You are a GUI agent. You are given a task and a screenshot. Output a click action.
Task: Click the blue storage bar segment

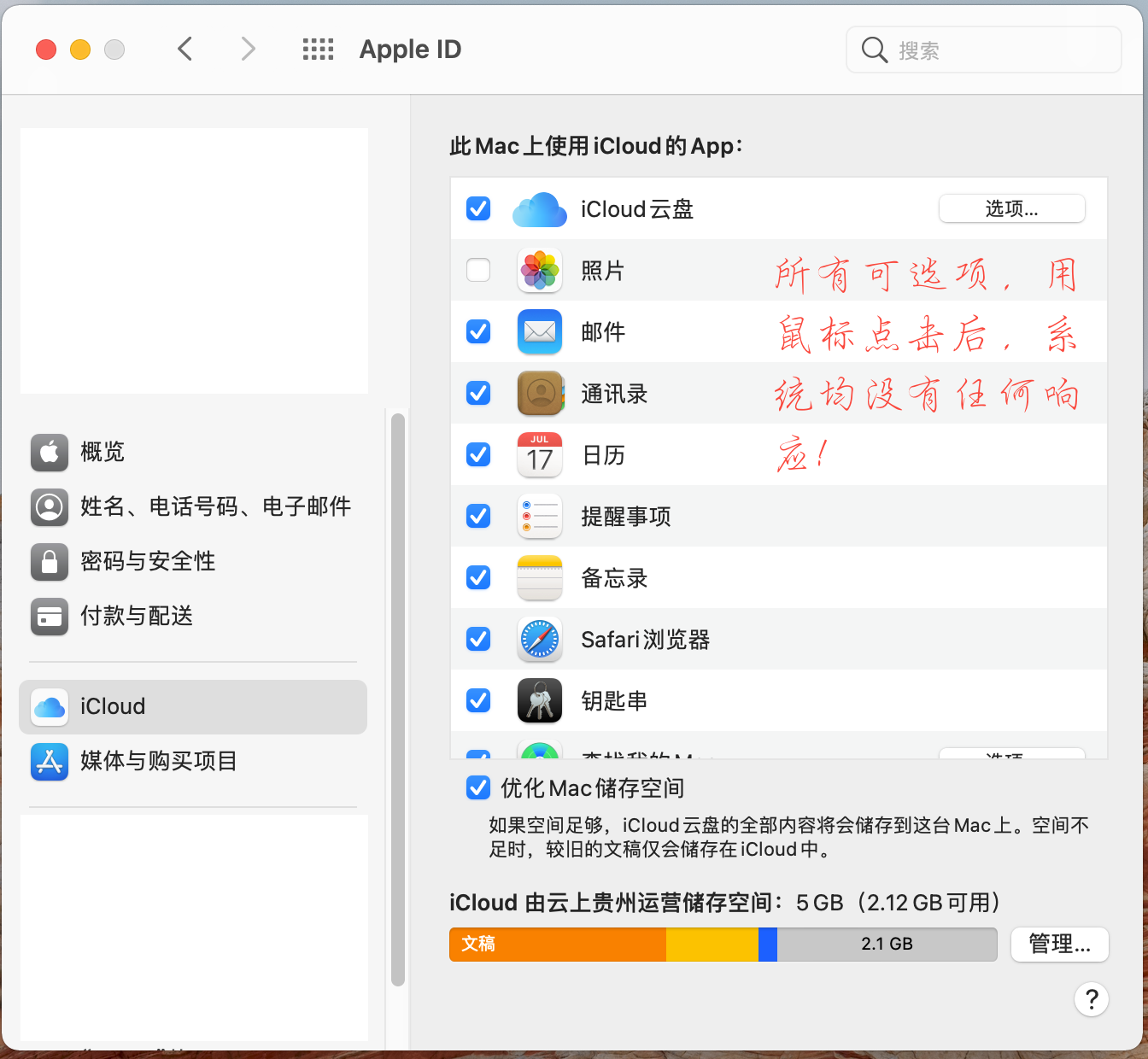click(768, 945)
